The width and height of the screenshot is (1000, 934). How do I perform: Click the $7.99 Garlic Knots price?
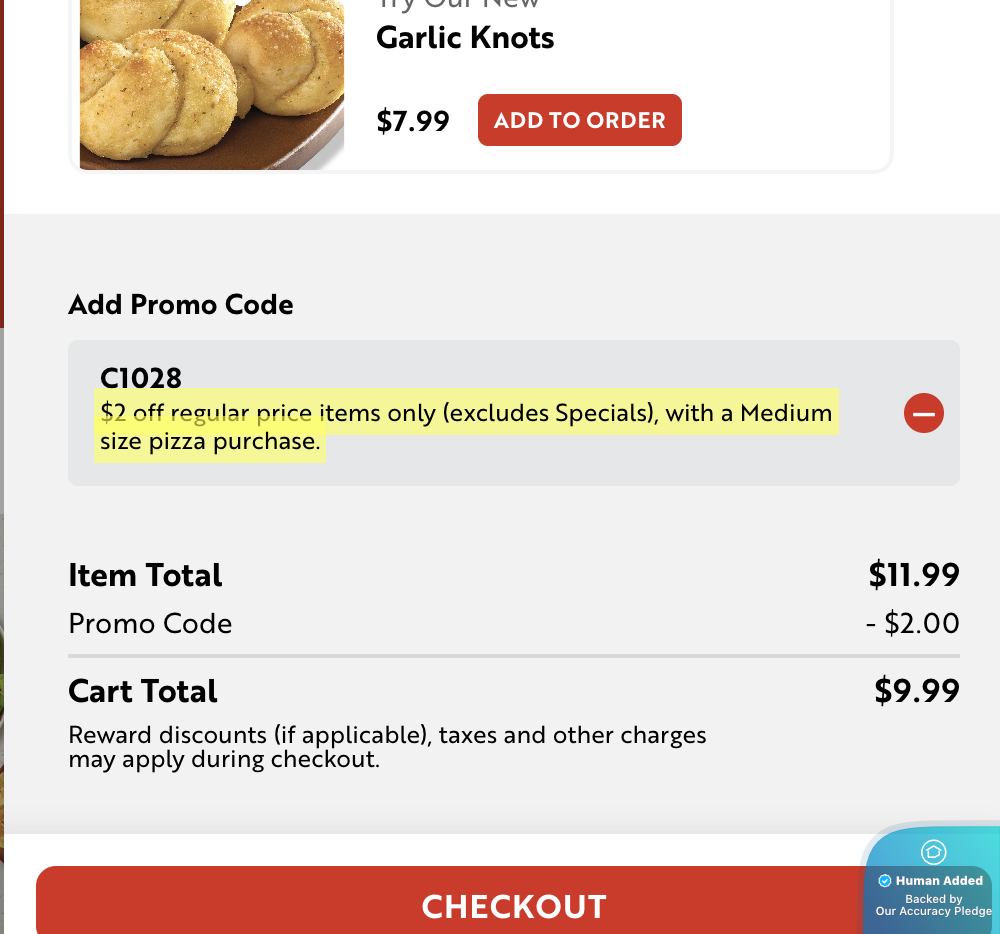[x=413, y=121]
